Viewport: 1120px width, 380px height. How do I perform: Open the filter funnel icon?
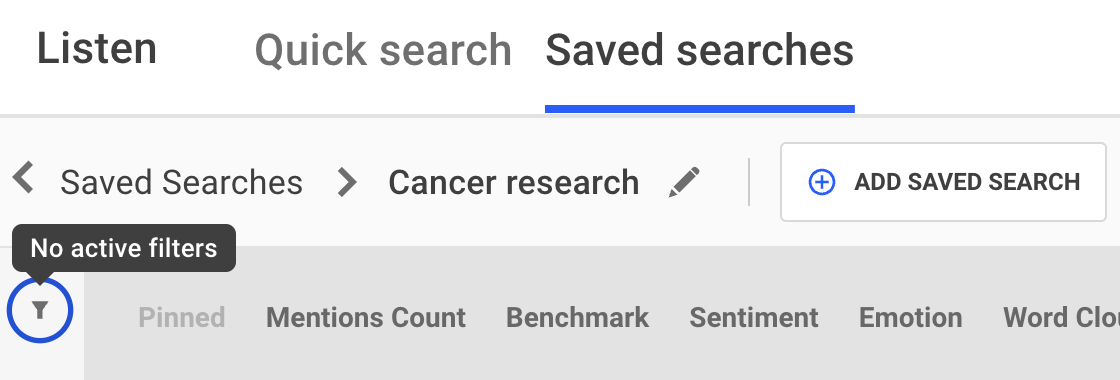pyautogui.click(x=40, y=310)
